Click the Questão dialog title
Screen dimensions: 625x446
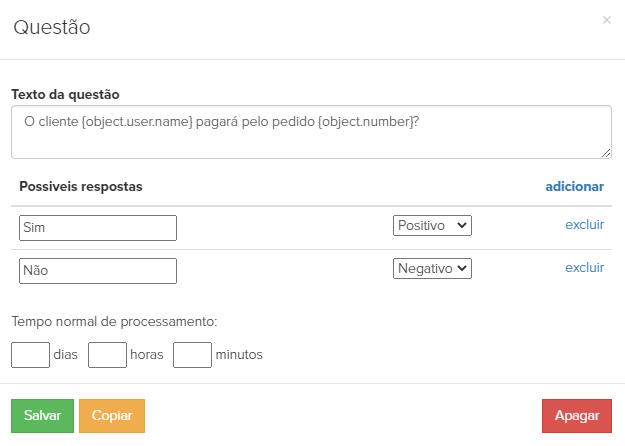pos(52,27)
